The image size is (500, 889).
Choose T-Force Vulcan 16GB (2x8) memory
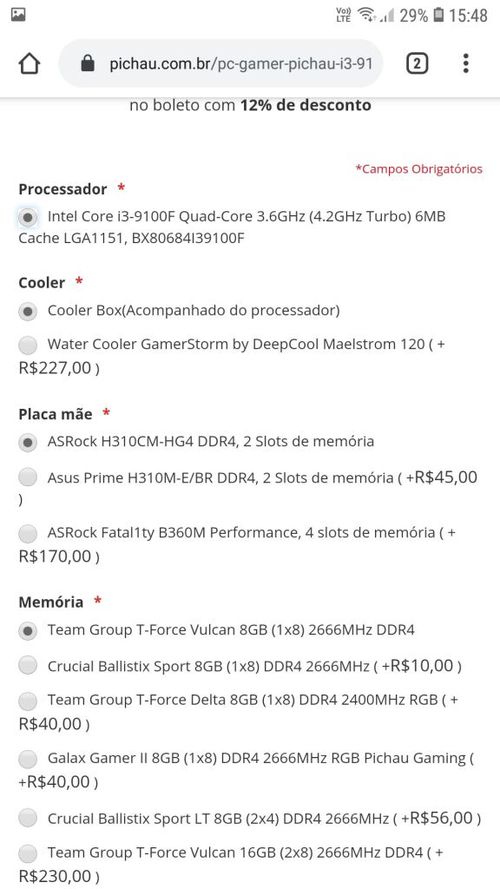(28, 852)
